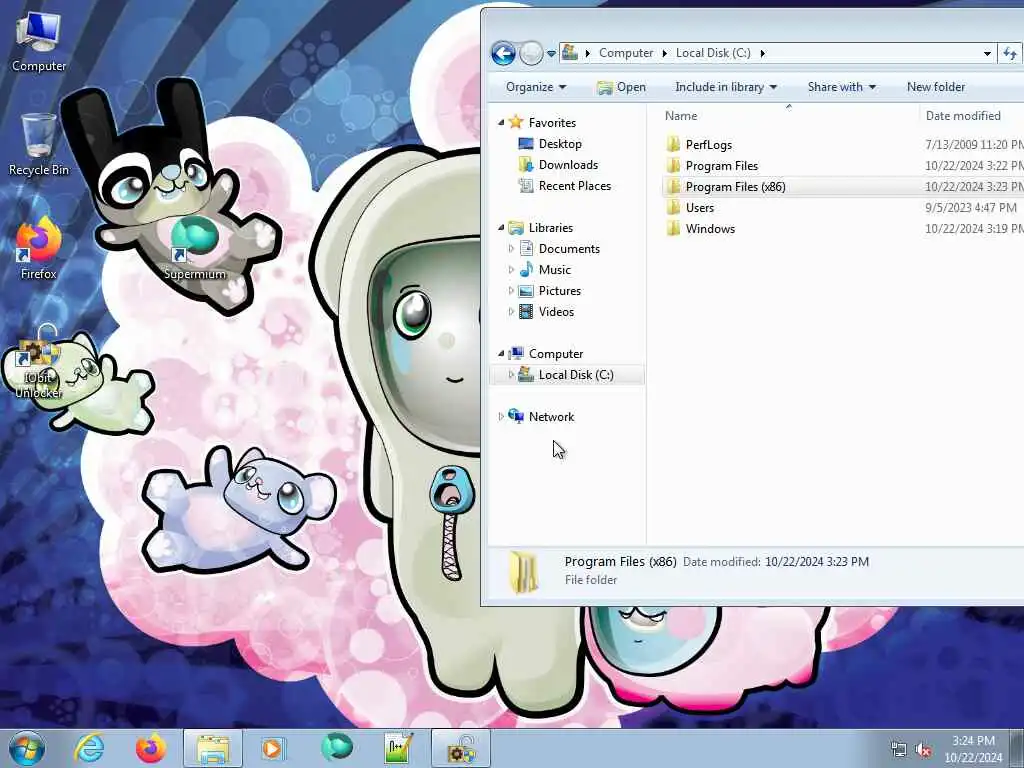Click Computer in the address breadcrumb

click(x=626, y=53)
